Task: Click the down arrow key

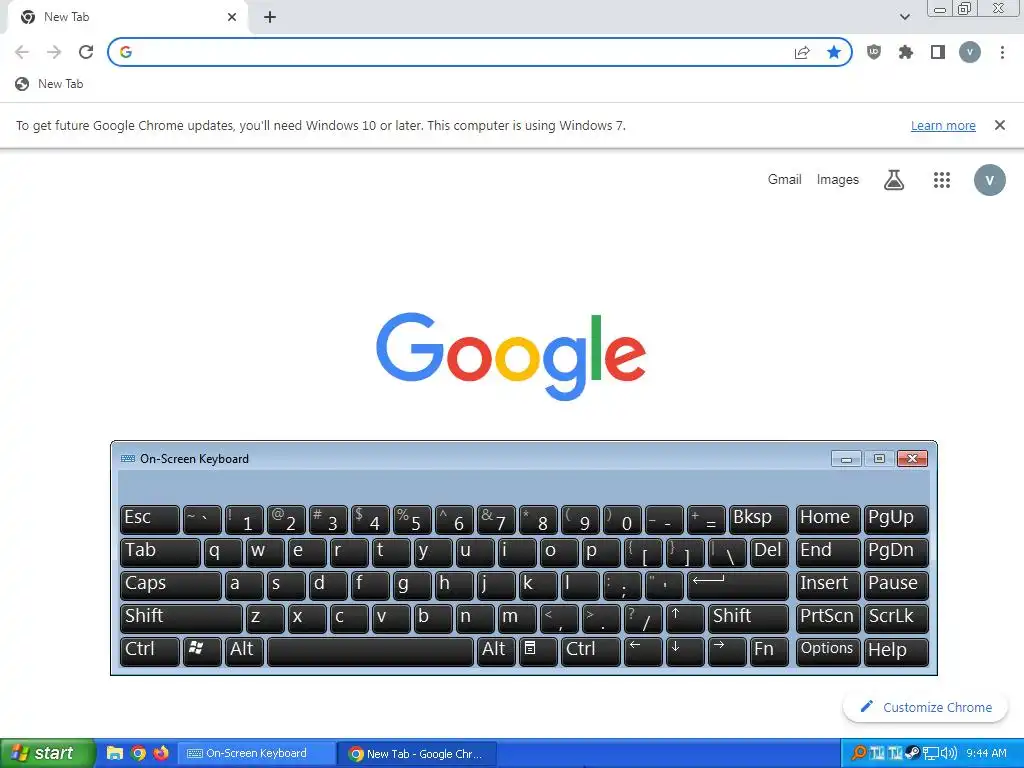Action: 685,651
